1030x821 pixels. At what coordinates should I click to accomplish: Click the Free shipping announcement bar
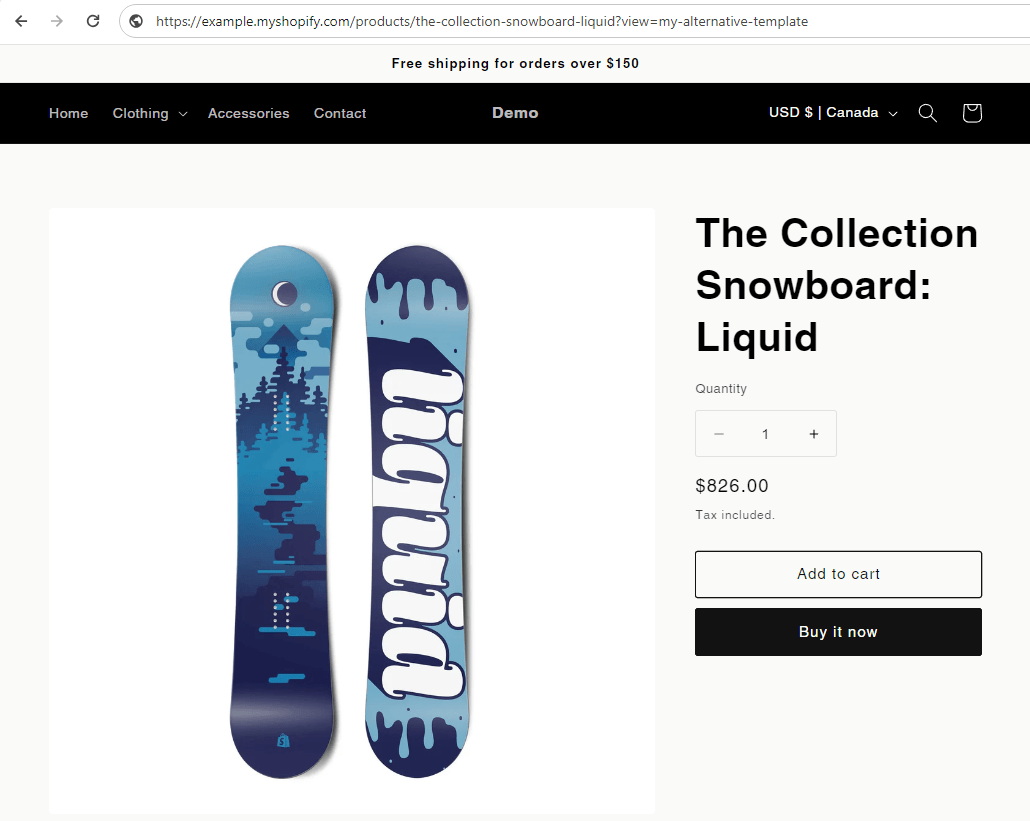[515, 64]
